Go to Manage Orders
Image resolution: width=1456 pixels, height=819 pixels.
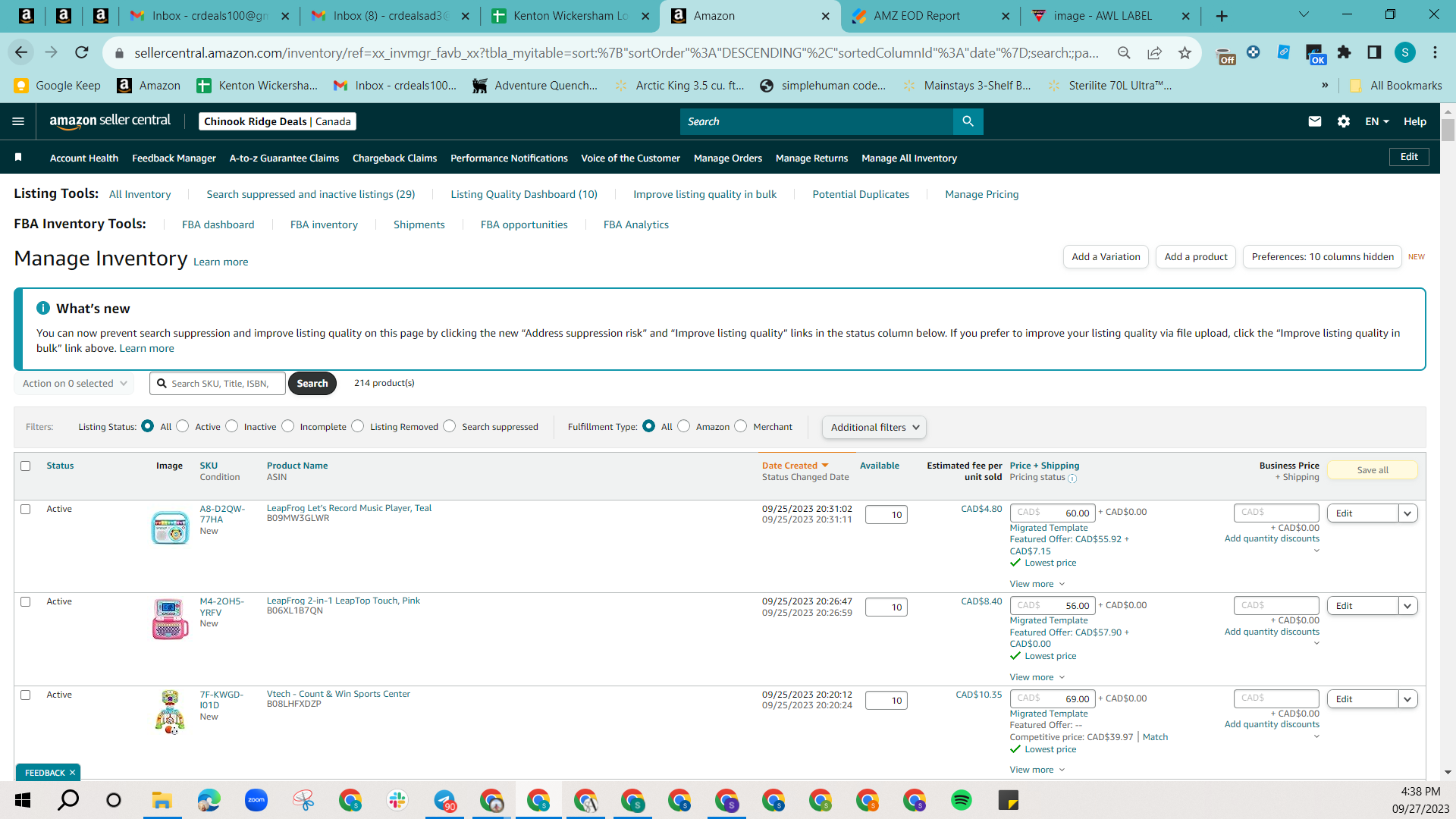728,158
